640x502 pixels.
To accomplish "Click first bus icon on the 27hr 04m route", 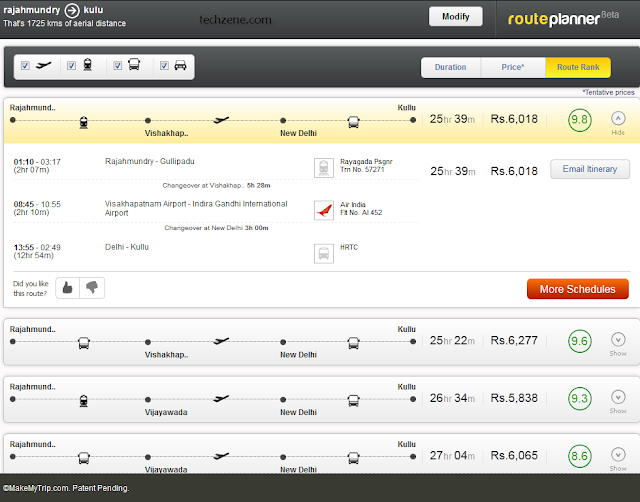I will click(x=84, y=458).
